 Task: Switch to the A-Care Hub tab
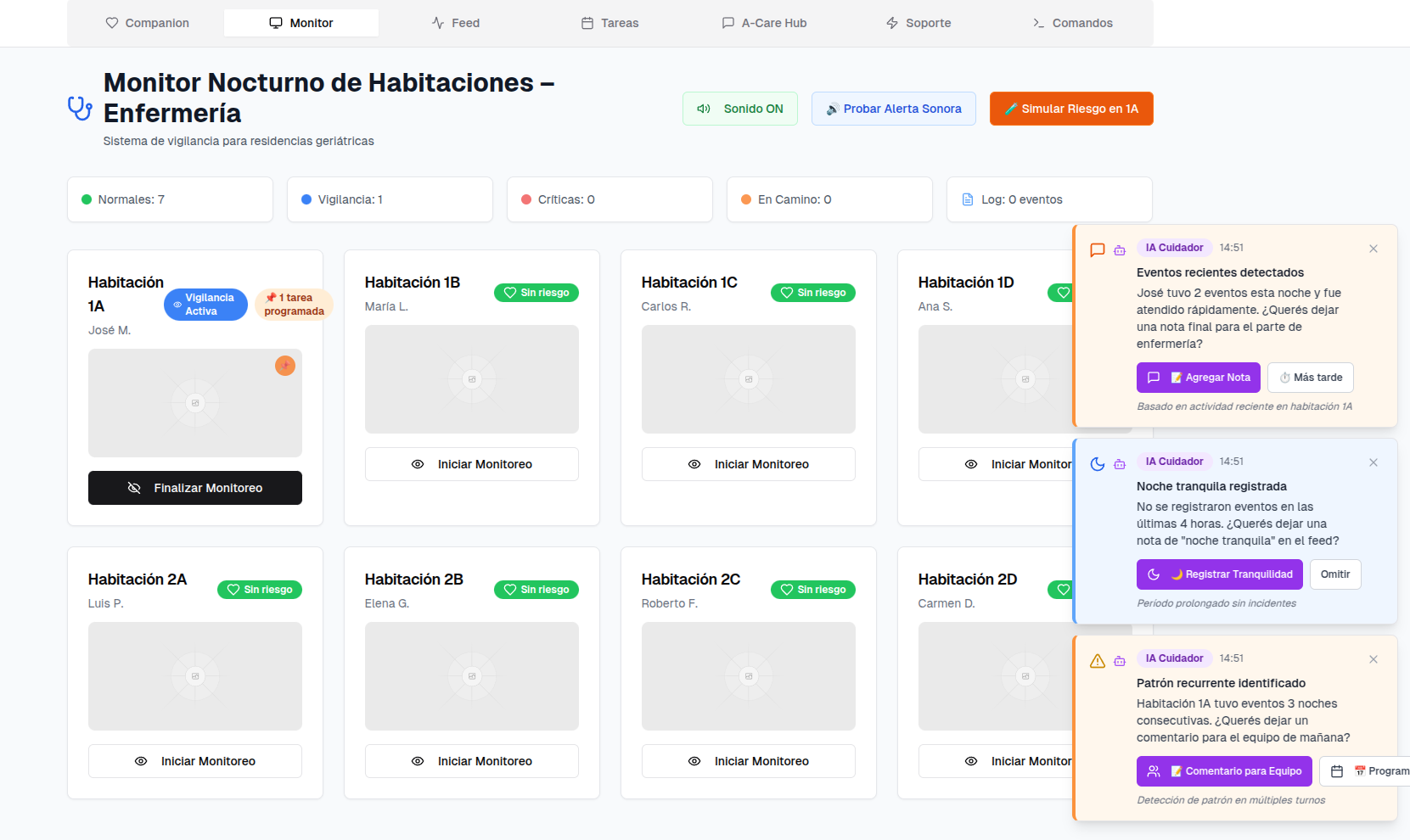[x=764, y=23]
